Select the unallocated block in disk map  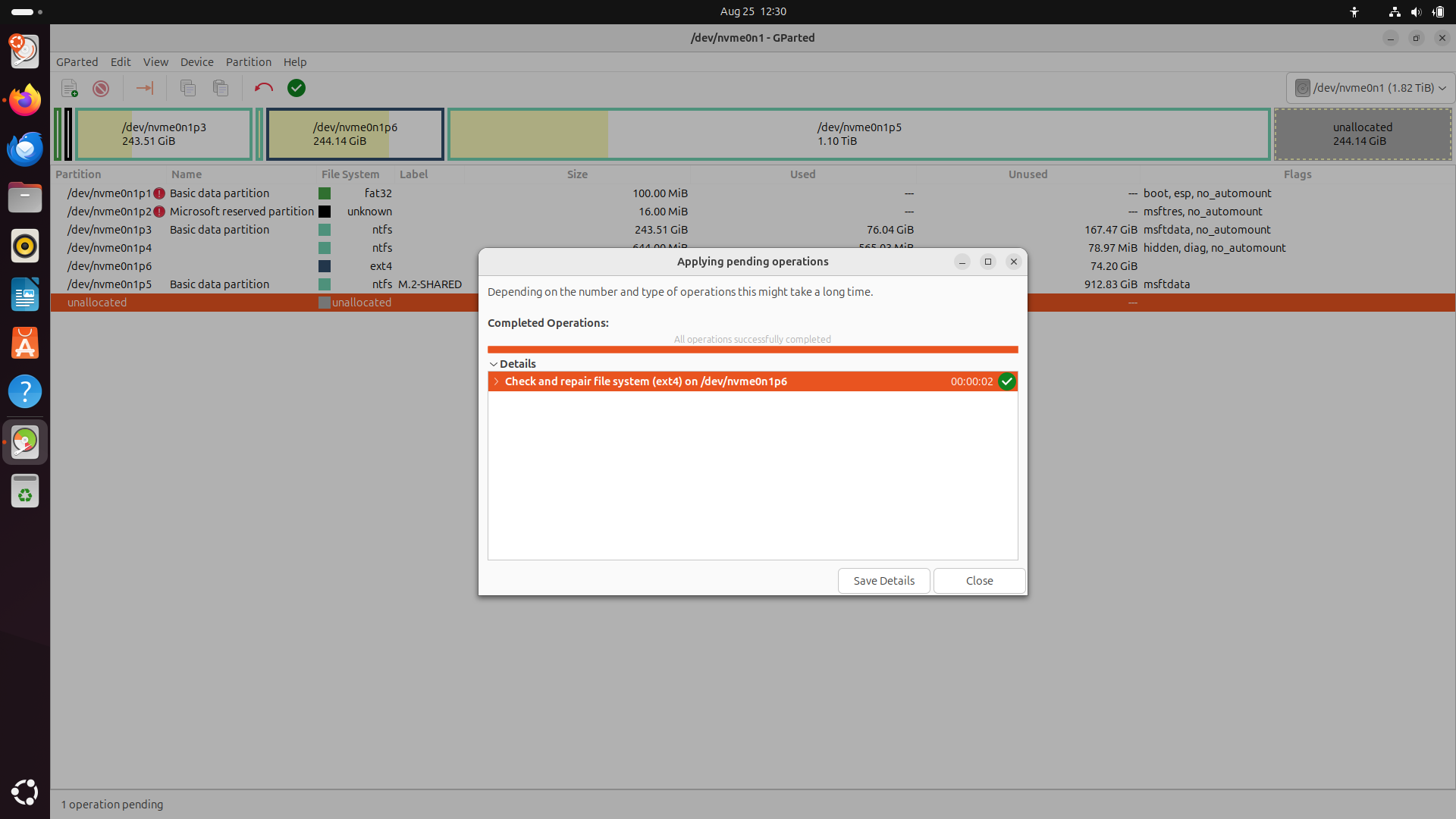tap(1362, 134)
